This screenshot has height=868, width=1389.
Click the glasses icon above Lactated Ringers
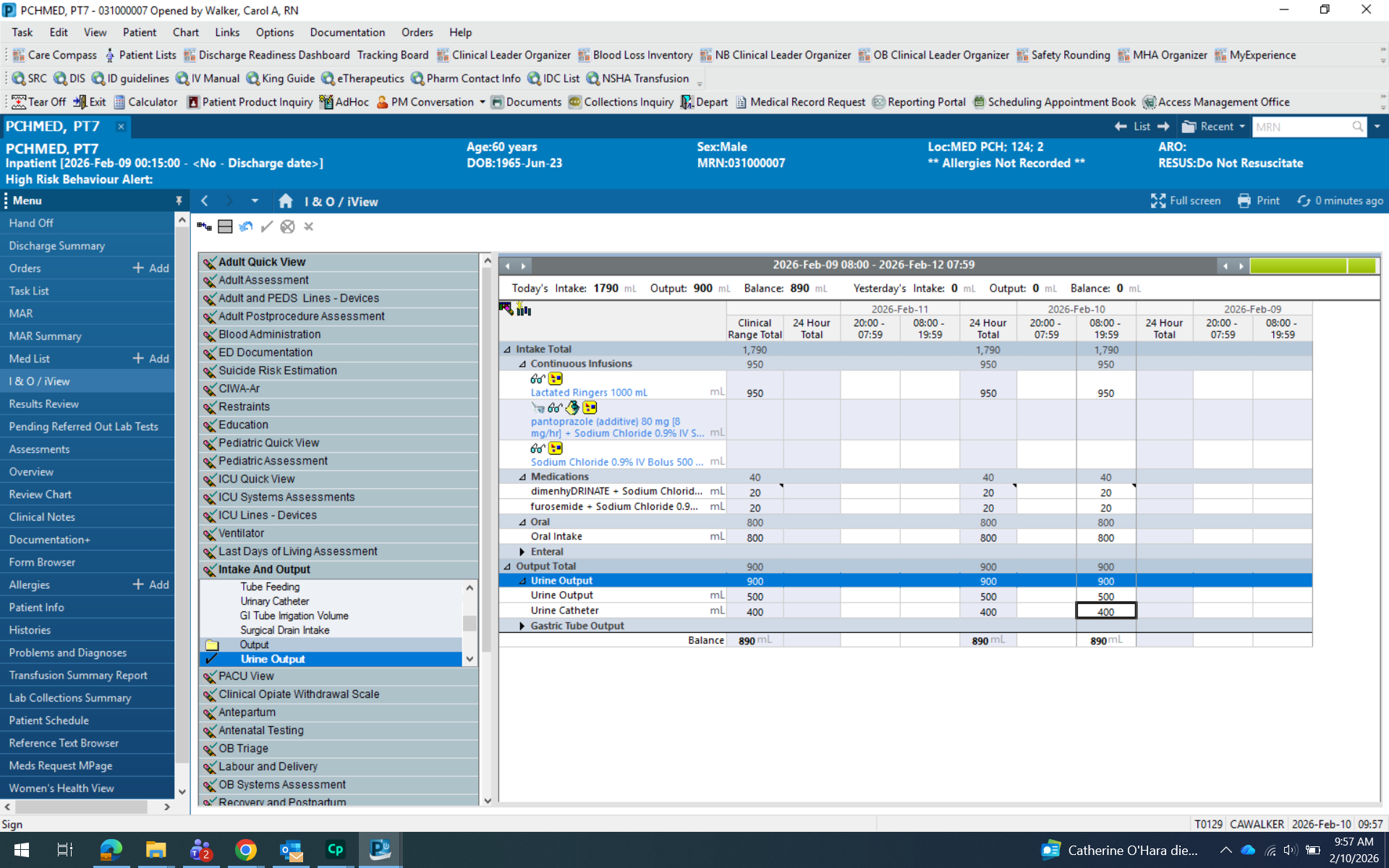coord(537,378)
